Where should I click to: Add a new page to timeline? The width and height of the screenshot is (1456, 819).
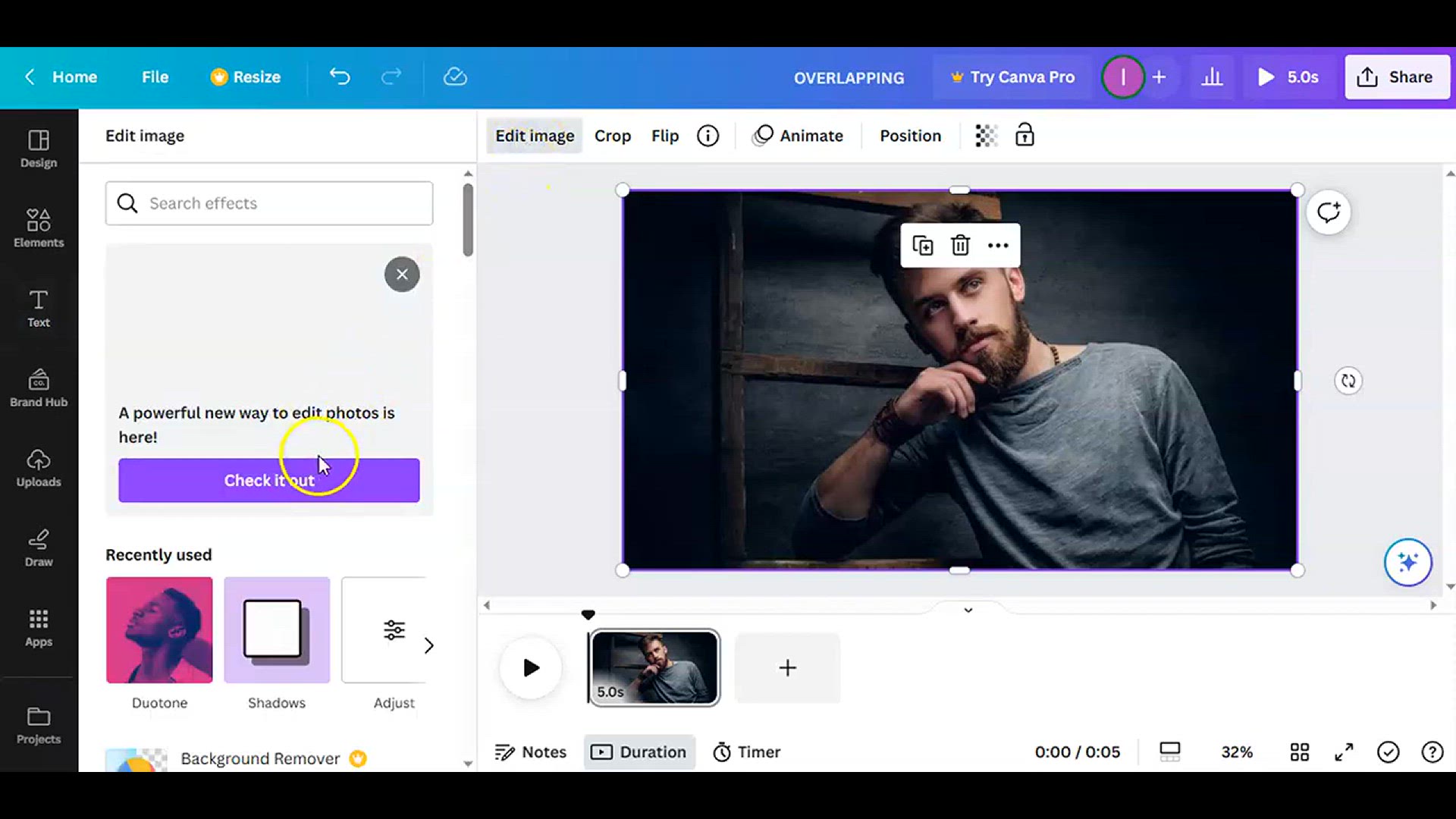click(787, 668)
